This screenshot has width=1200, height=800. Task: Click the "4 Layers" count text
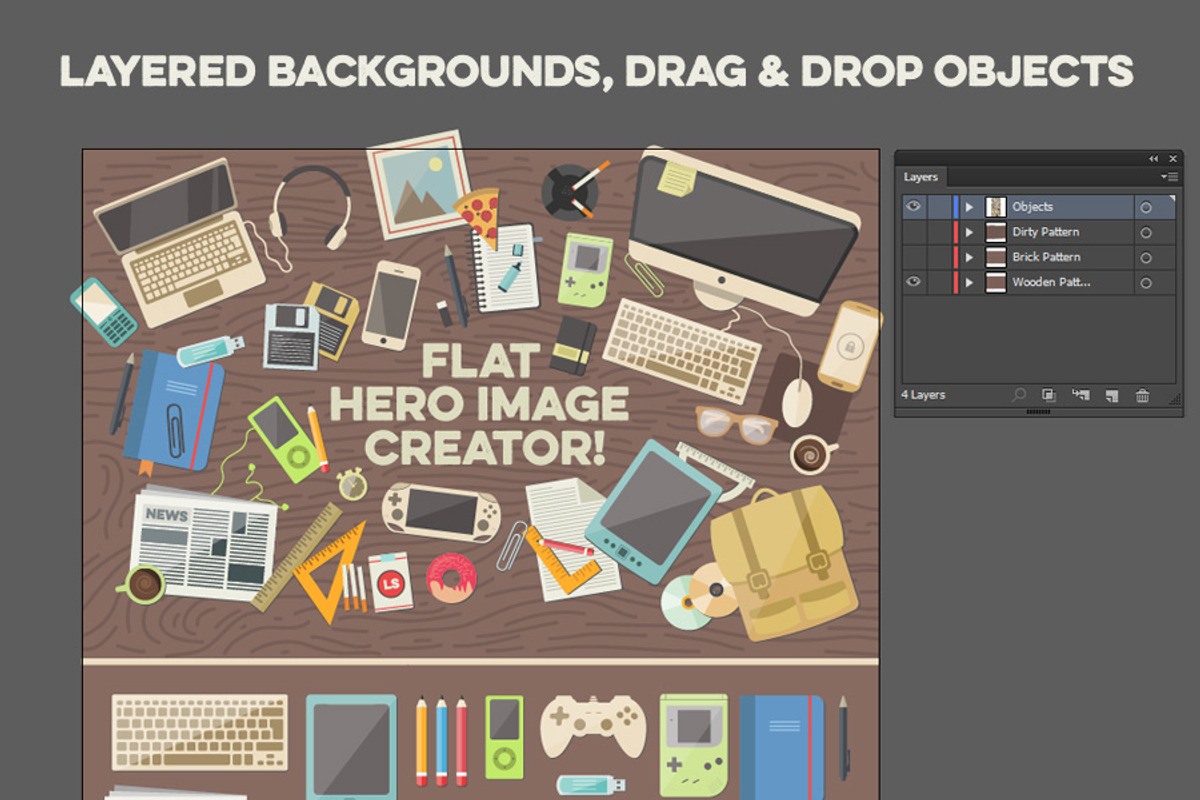point(923,395)
